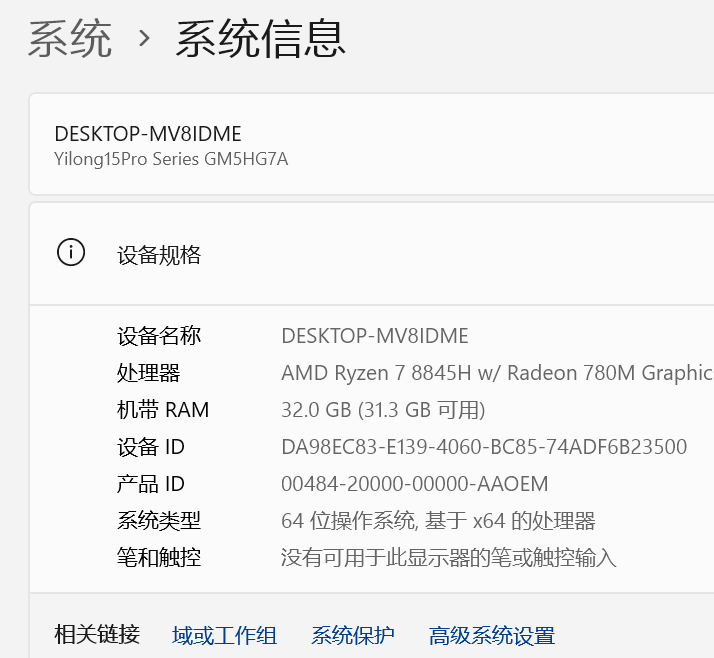Click the 设备 ID label

tap(151, 447)
